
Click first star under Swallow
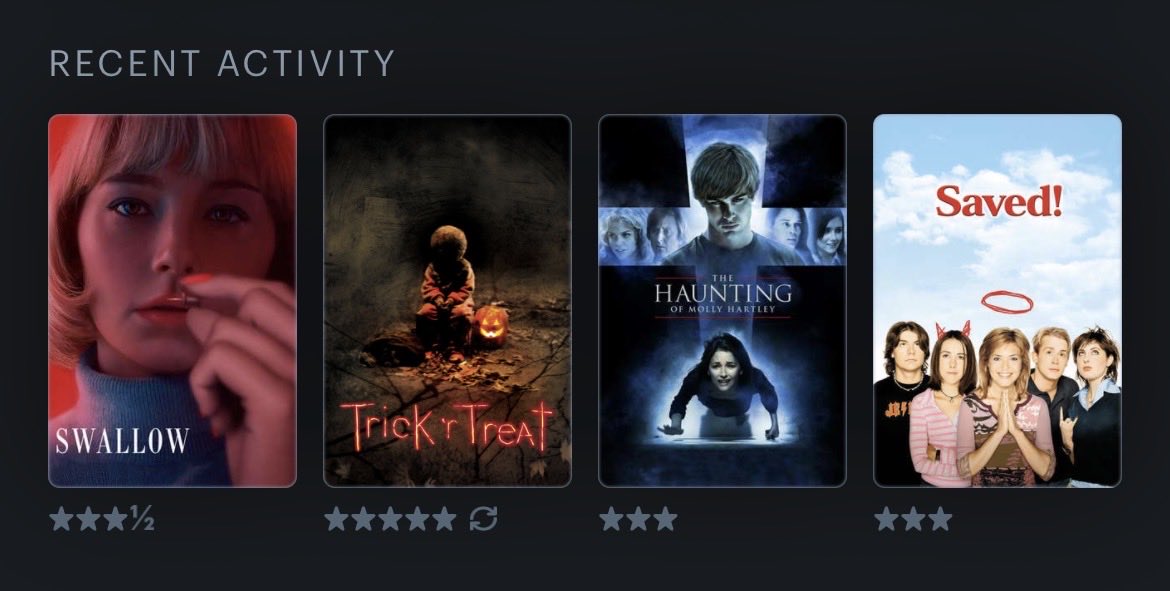pos(62,519)
